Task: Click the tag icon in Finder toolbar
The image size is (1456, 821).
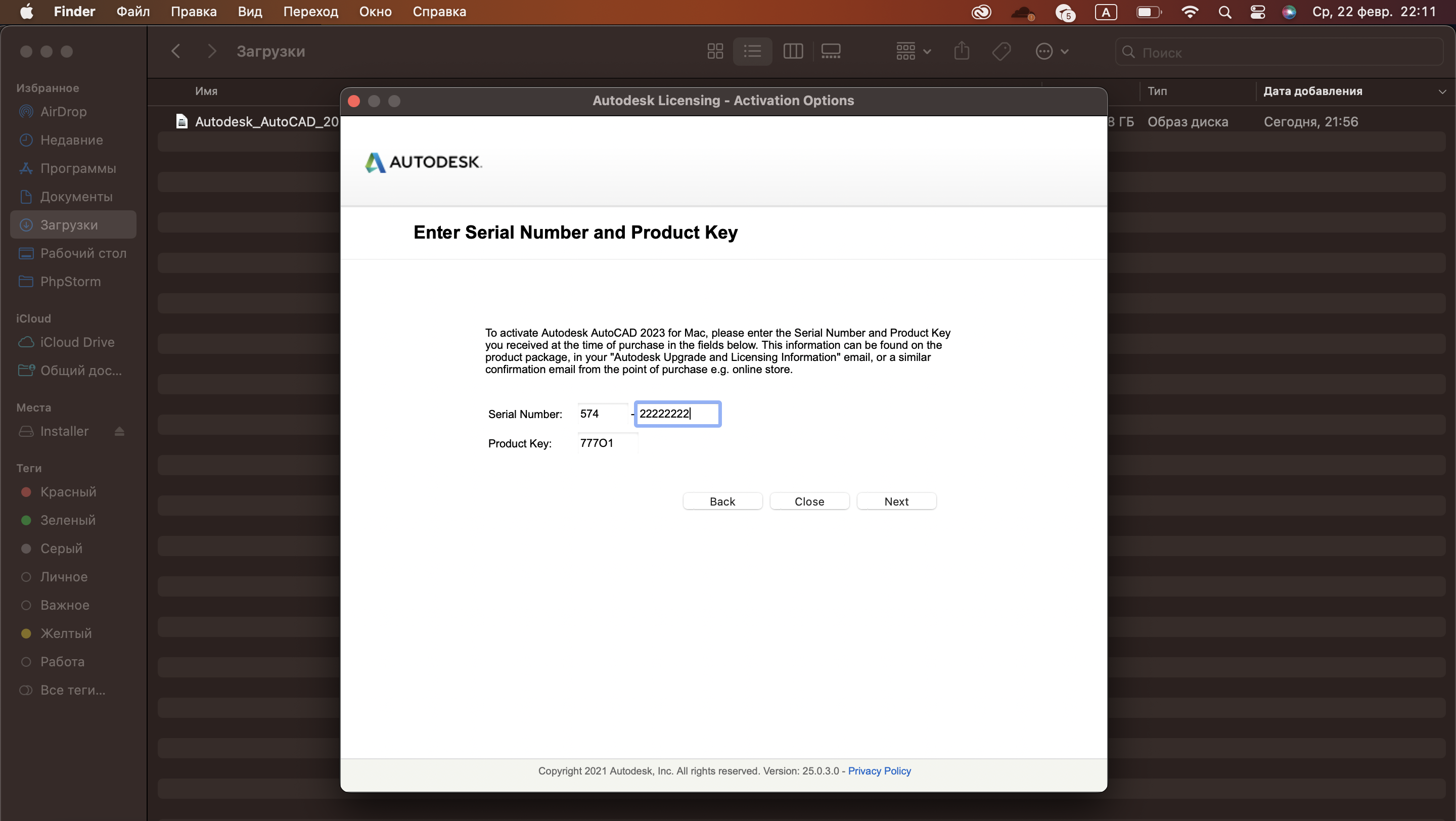Action: [1001, 52]
